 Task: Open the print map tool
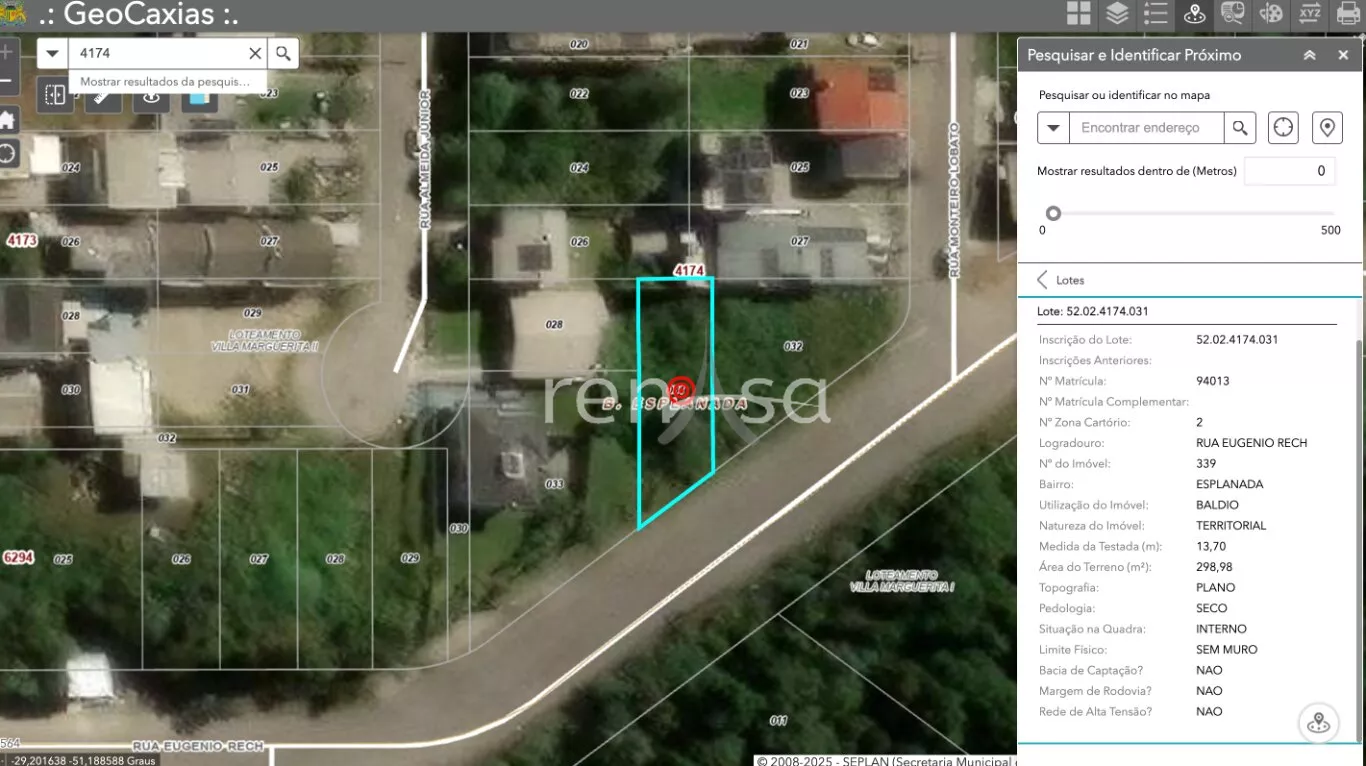pos(1348,14)
